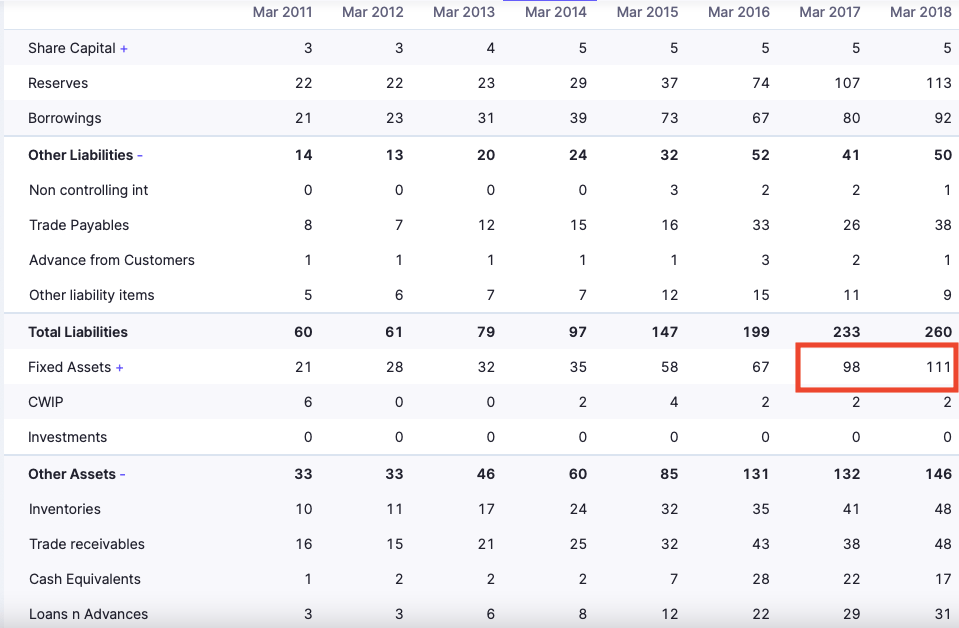
Task: Select the CWIP row label
Action: click(x=46, y=402)
